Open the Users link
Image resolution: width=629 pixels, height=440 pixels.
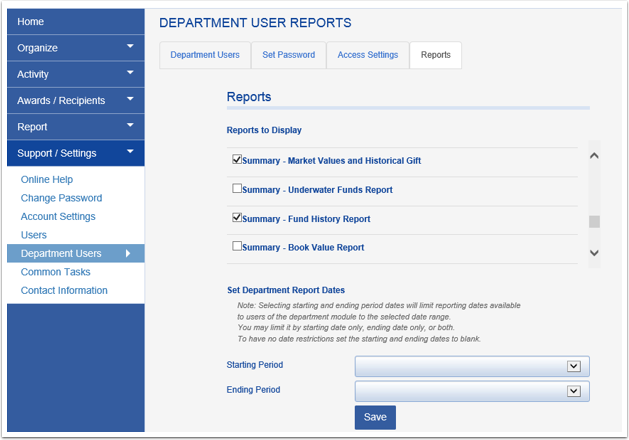click(x=34, y=235)
